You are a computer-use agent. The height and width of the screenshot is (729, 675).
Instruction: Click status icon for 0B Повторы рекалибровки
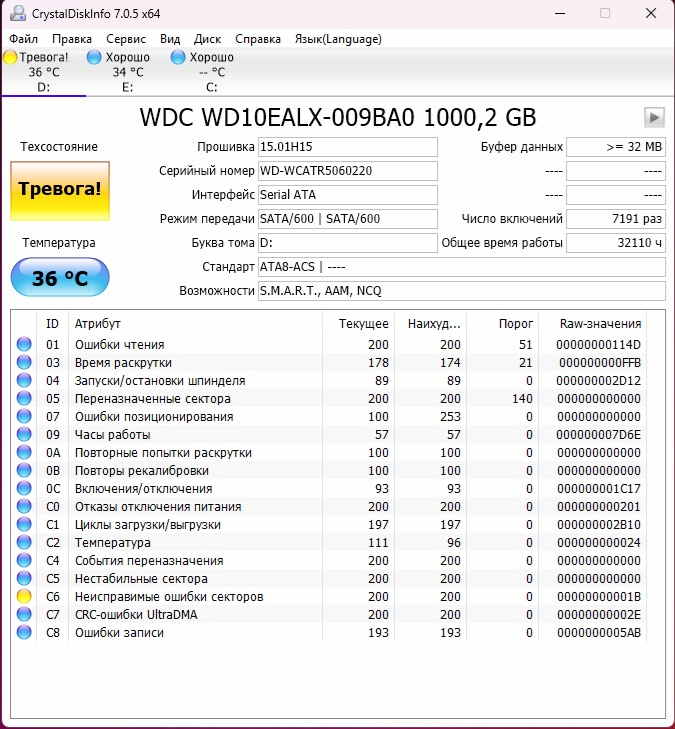pyautogui.click(x=24, y=470)
